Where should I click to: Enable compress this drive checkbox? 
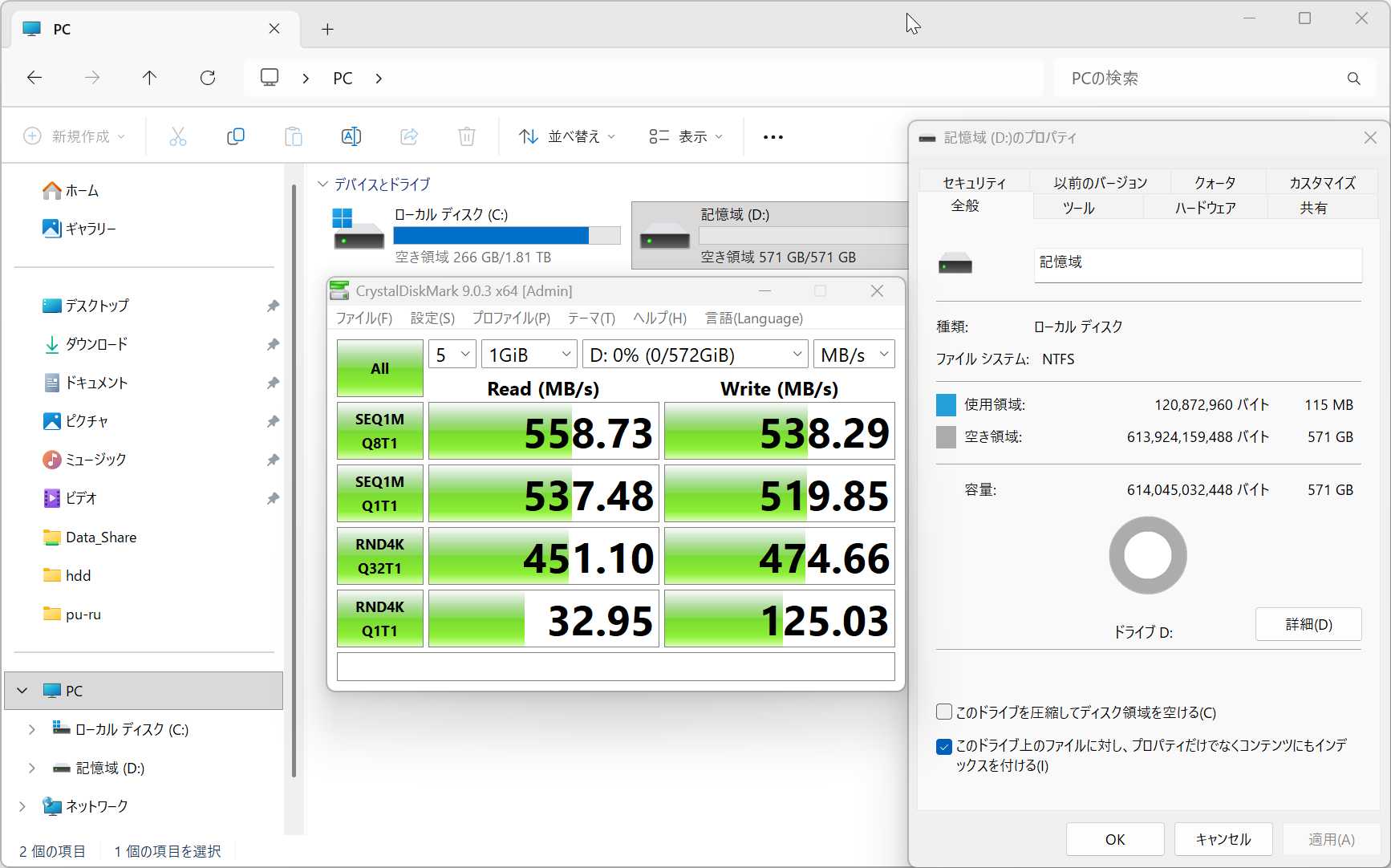click(944, 712)
